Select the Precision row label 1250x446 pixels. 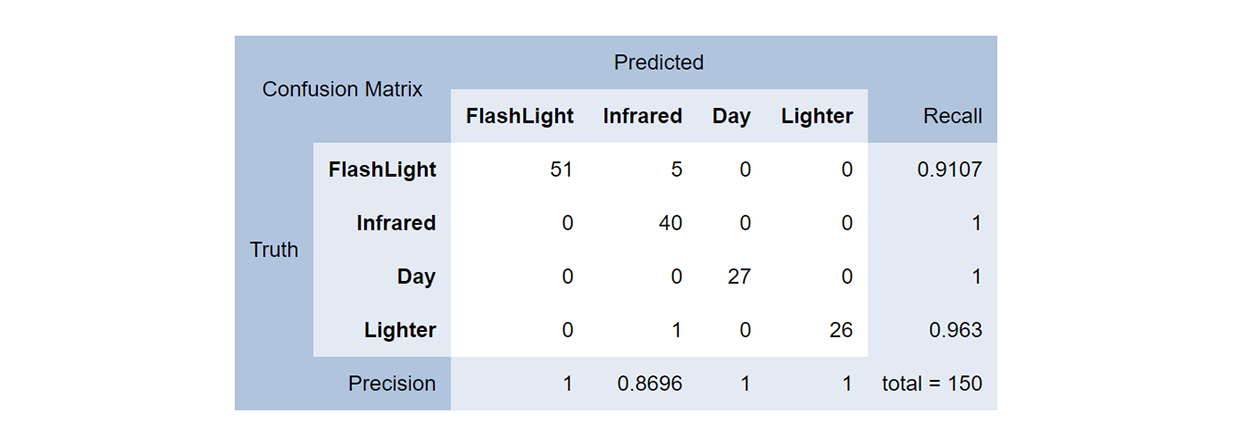[392, 383]
